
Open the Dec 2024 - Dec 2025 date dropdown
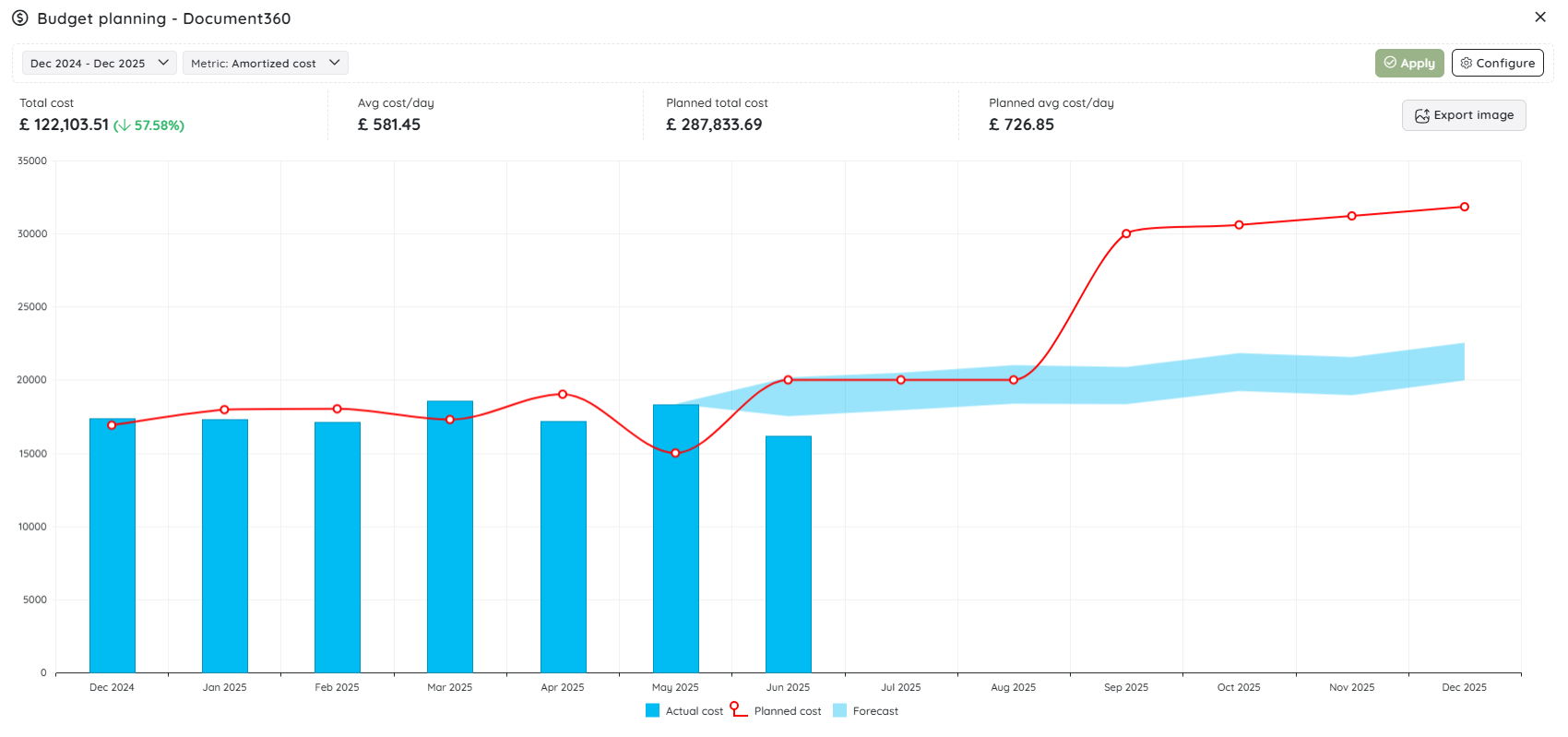point(100,63)
